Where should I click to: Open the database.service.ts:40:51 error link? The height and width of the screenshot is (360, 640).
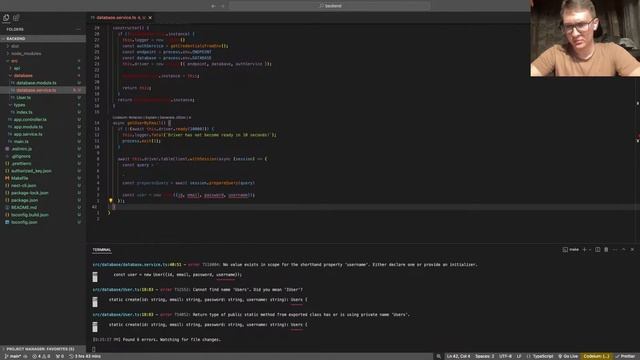click(137, 264)
